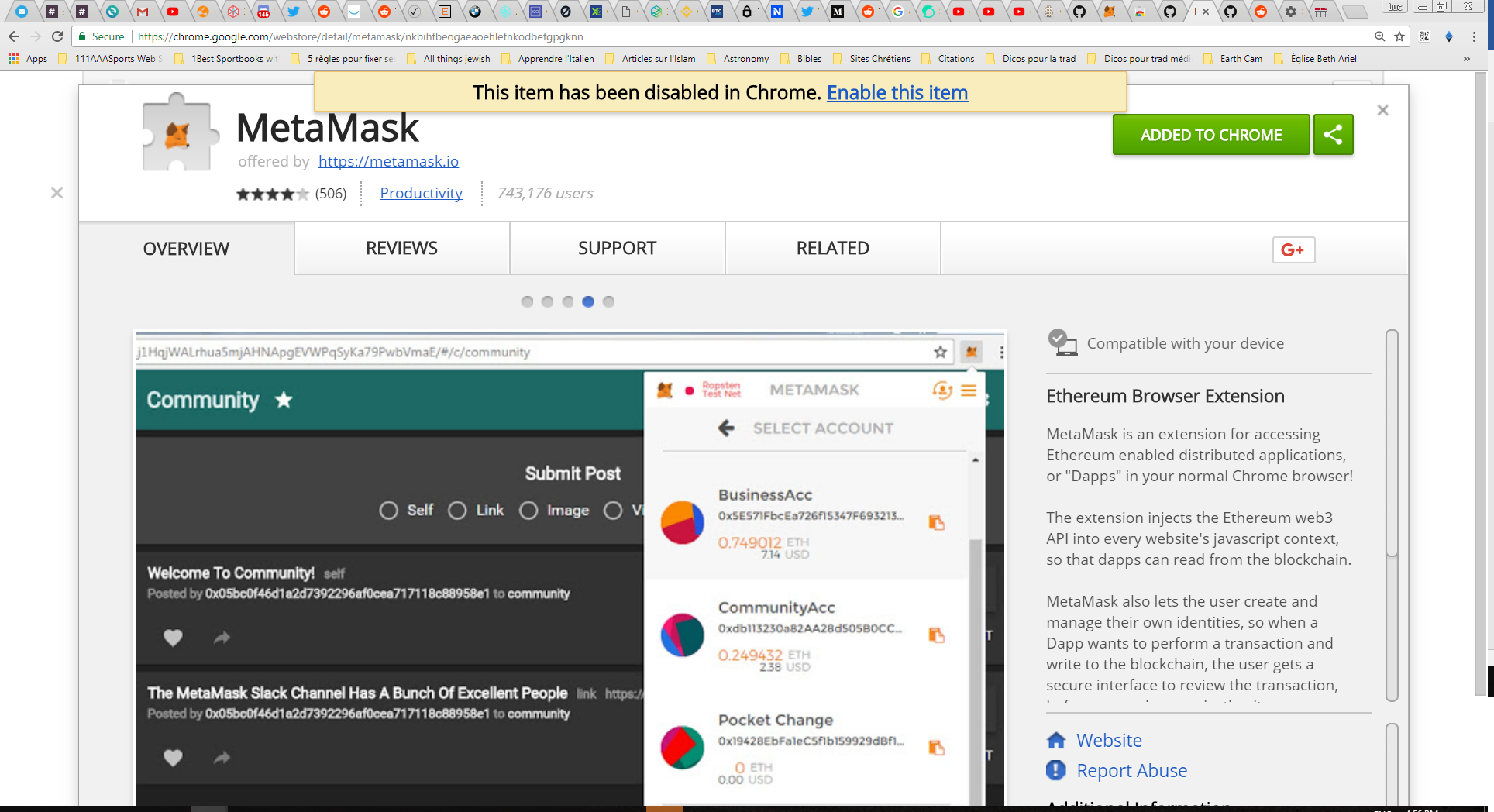Click the Compatible with your device icon
Image resolution: width=1494 pixels, height=812 pixels.
click(1062, 342)
